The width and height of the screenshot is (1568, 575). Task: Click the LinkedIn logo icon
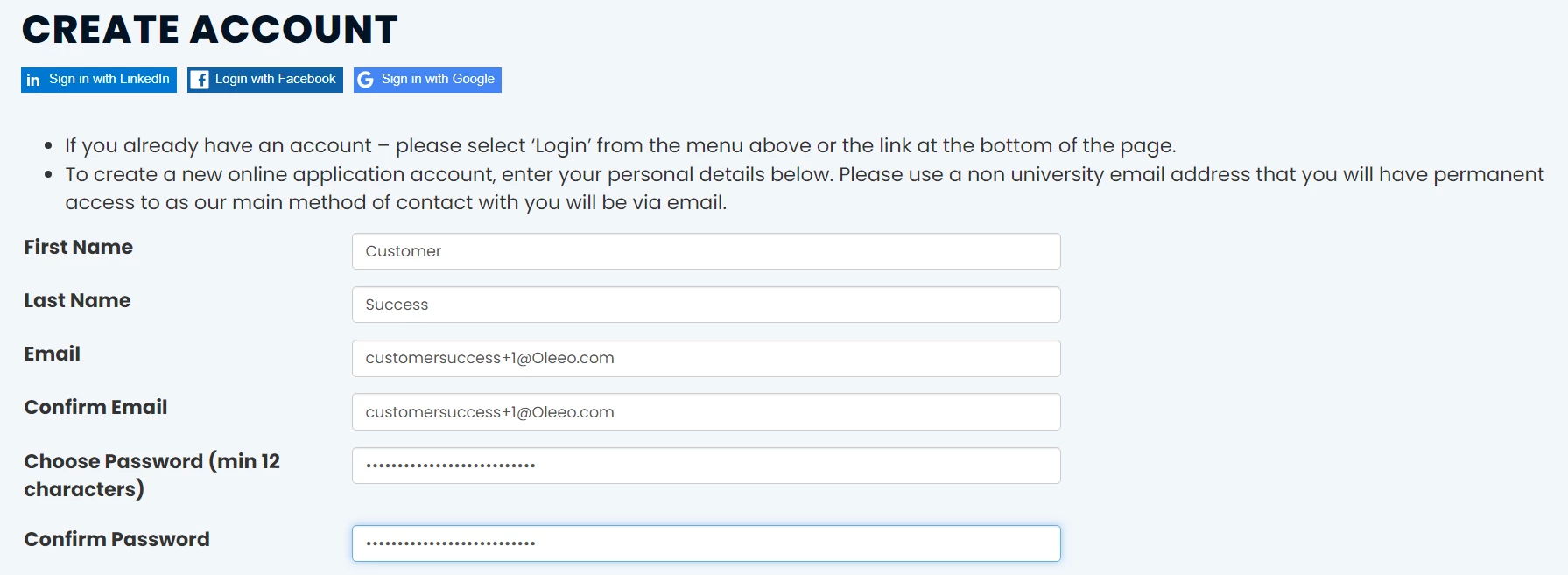pos(33,80)
